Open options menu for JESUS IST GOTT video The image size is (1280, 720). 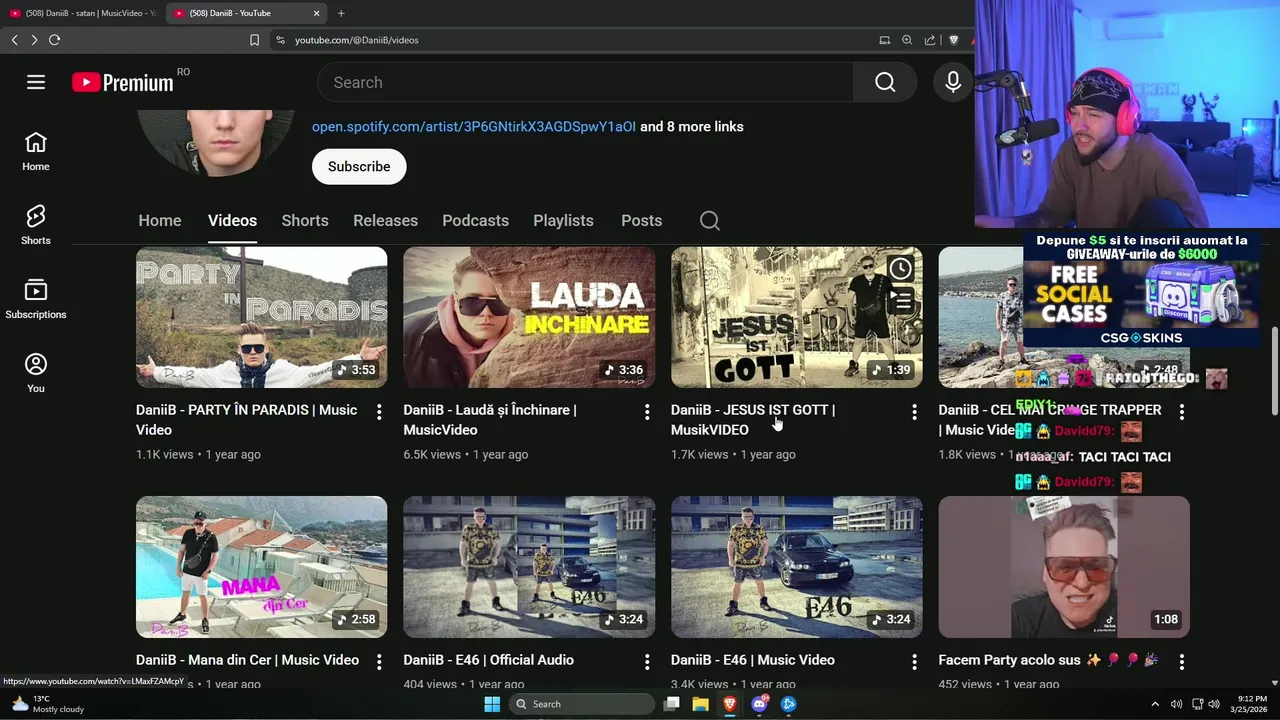(914, 412)
